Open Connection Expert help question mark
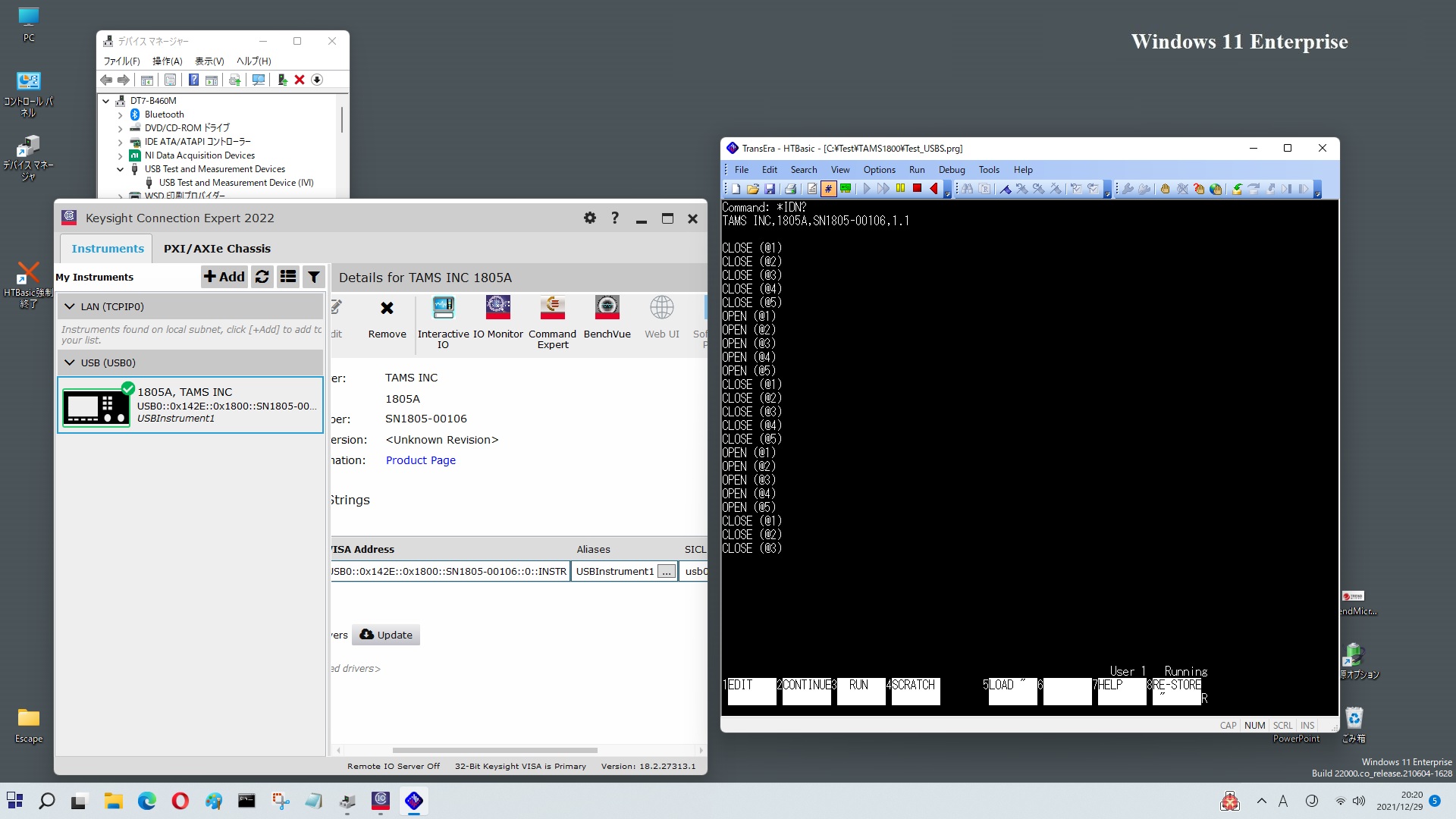 tap(615, 218)
